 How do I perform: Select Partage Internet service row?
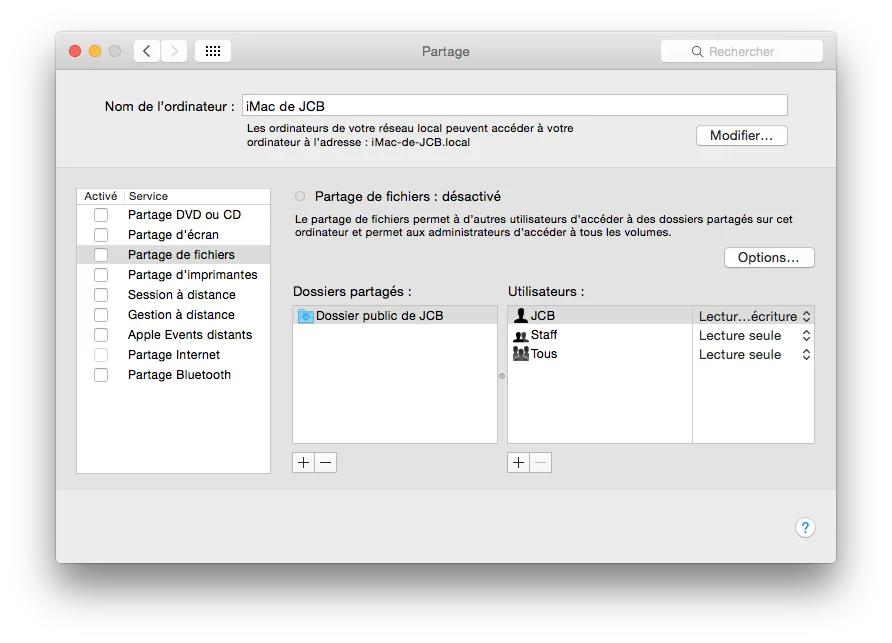[174, 355]
